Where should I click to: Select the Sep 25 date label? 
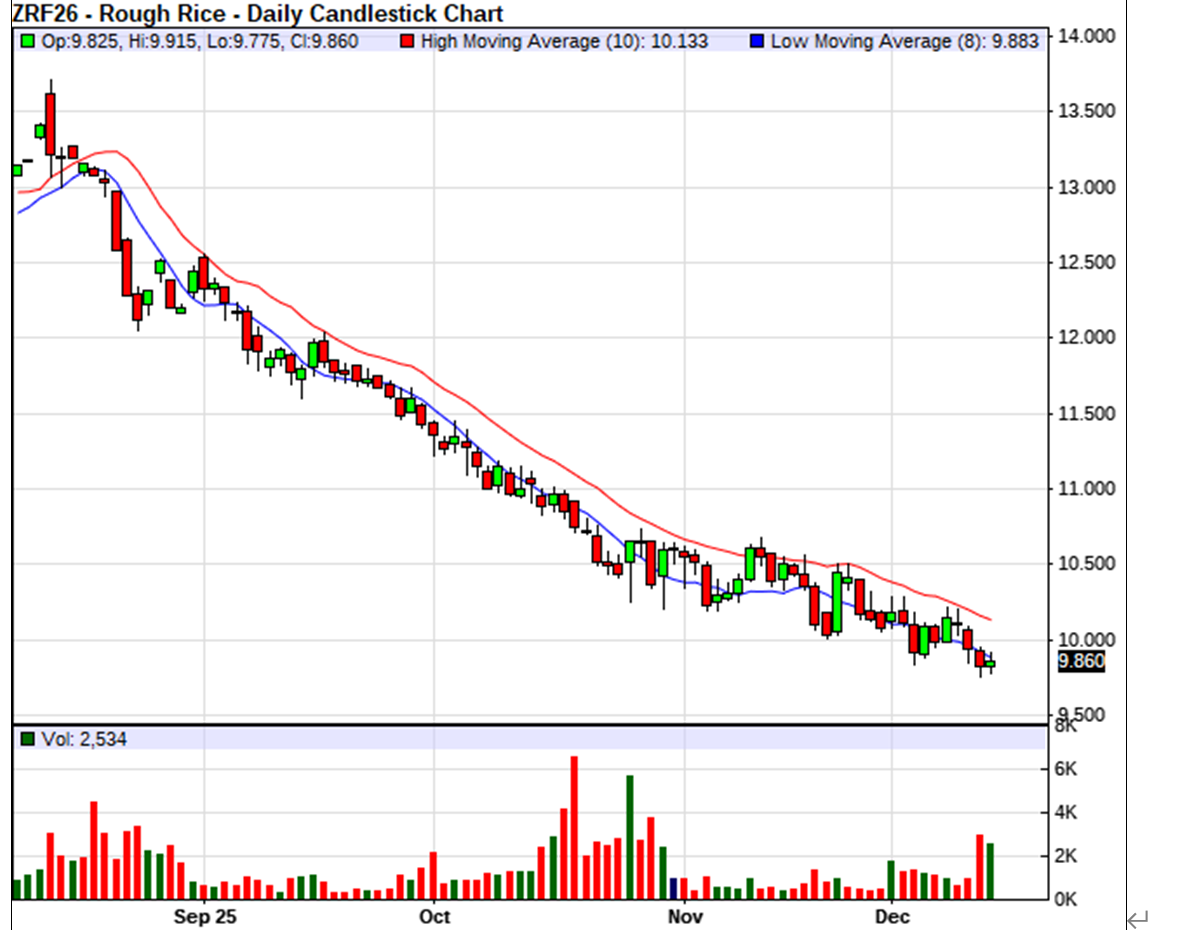(x=204, y=916)
